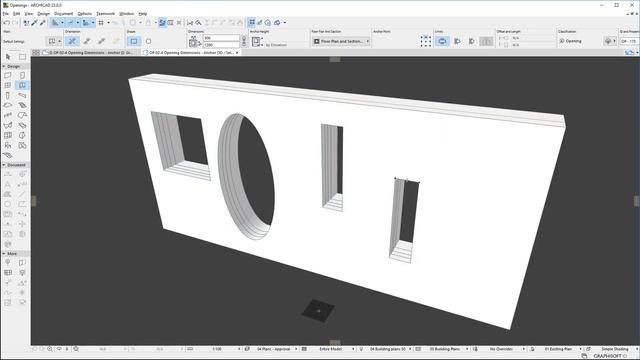The width and height of the screenshot is (640, 360).
Task: Select the Slab tool
Action: pos(8,105)
